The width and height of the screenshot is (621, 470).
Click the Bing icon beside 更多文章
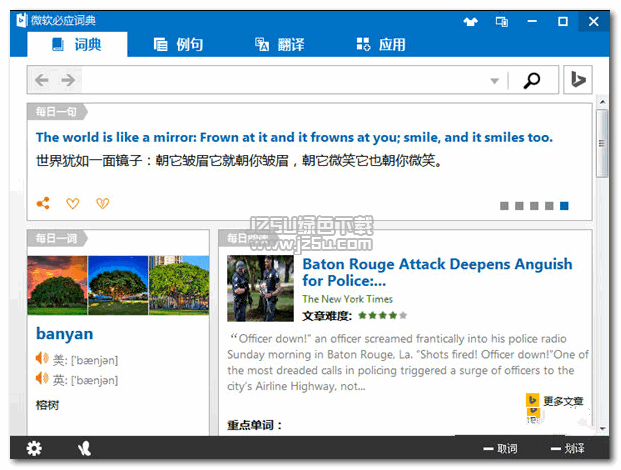pos(533,400)
